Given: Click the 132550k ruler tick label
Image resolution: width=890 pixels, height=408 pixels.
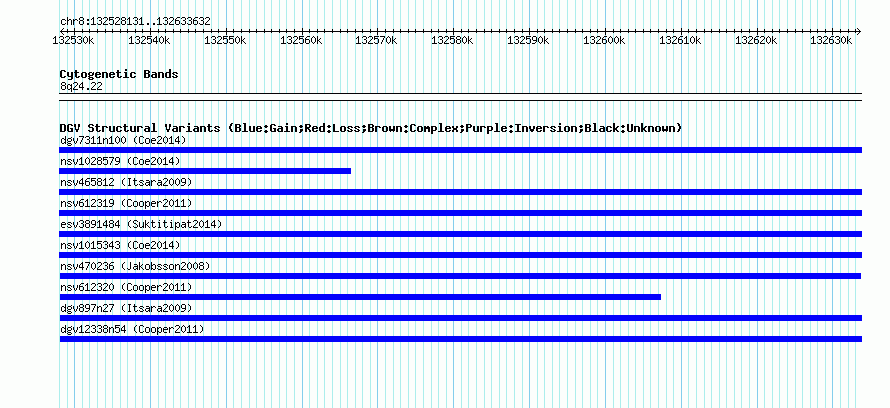Looking at the screenshot, I should click(x=225, y=40).
